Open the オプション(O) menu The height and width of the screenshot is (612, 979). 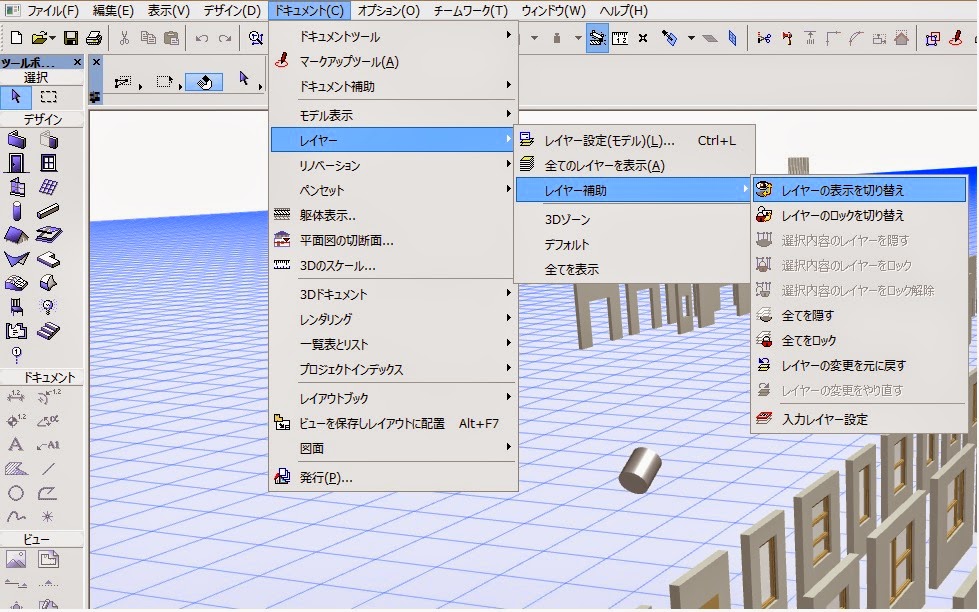[x=388, y=11]
